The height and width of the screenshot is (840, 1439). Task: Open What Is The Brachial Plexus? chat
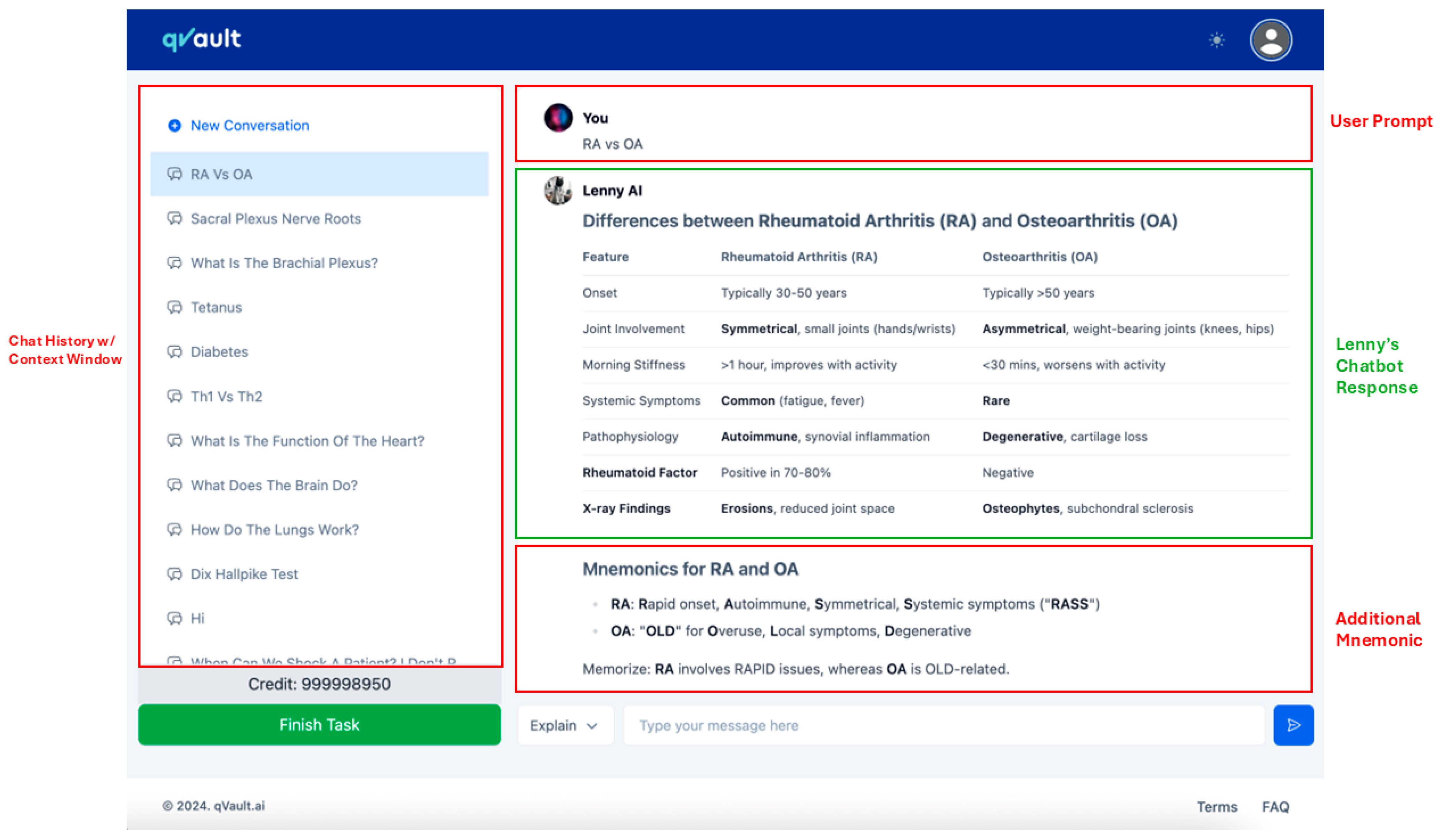284,263
